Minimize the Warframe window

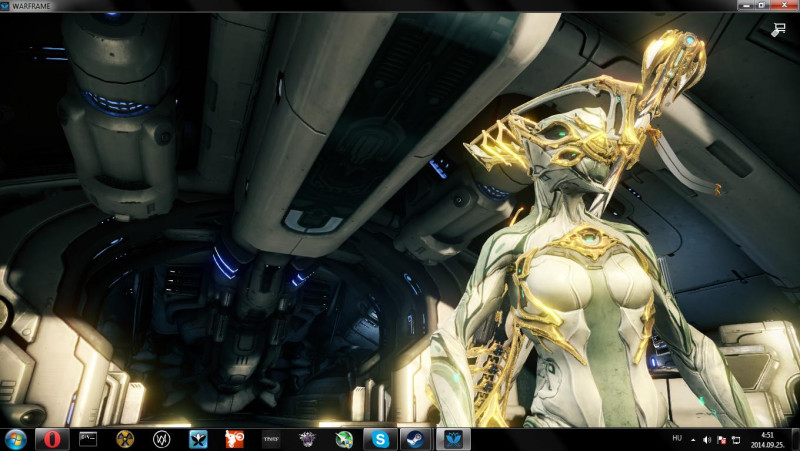[747, 5]
